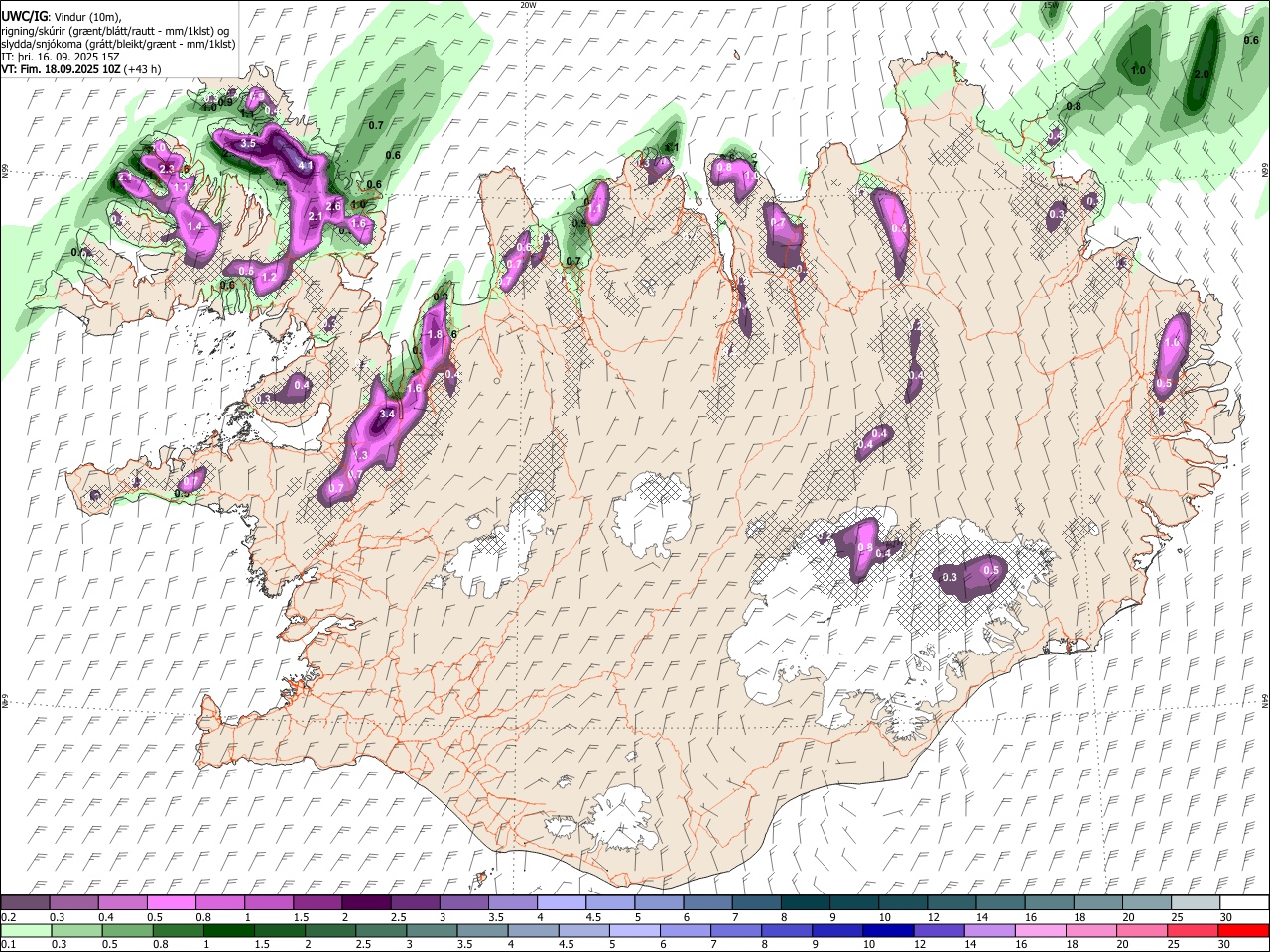
Task: Click the 'IT: þri. 16. 09. 2025 15Z' line
Action: (x=61, y=57)
